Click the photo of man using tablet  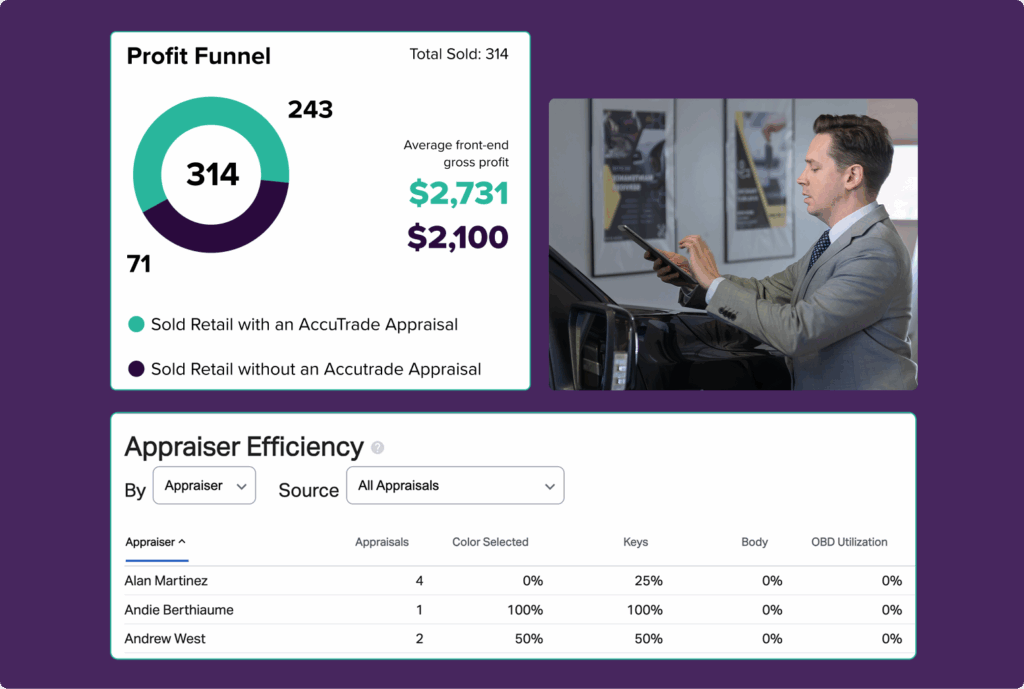[x=732, y=244]
